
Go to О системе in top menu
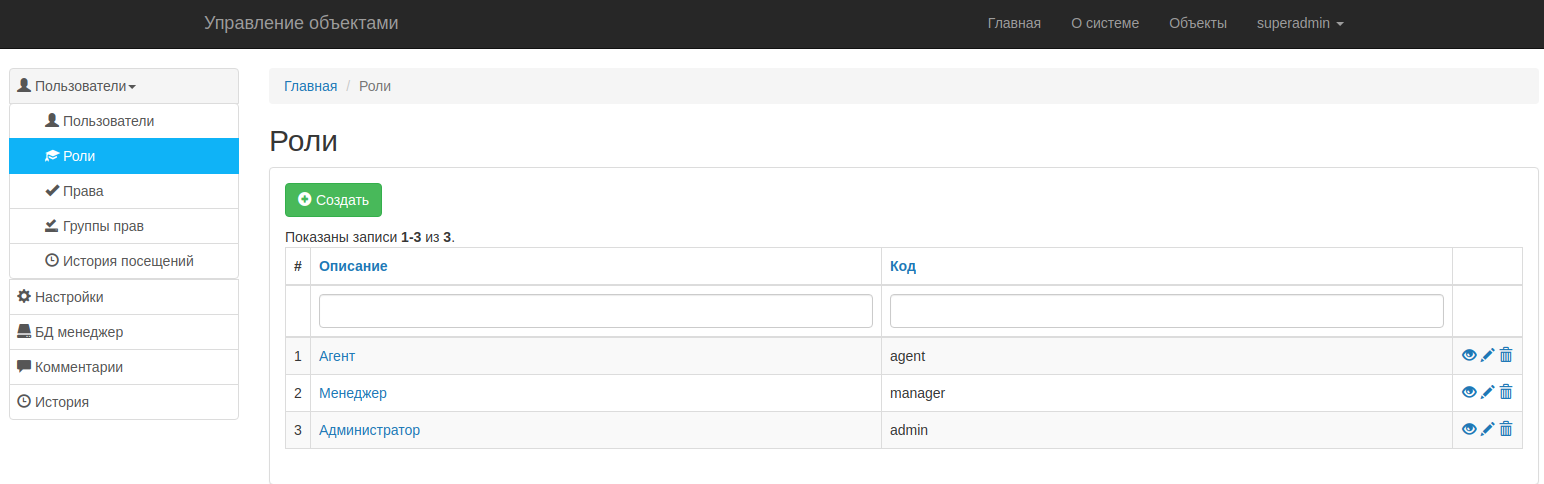1104,23
